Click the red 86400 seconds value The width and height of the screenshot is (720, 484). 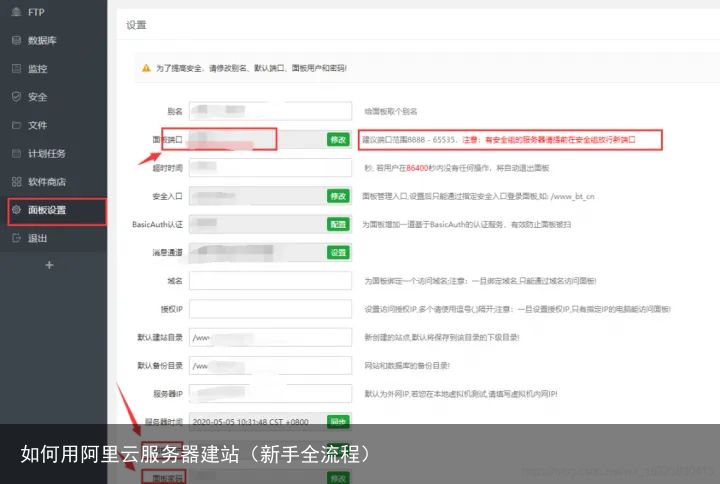pyautogui.click(x=417, y=168)
